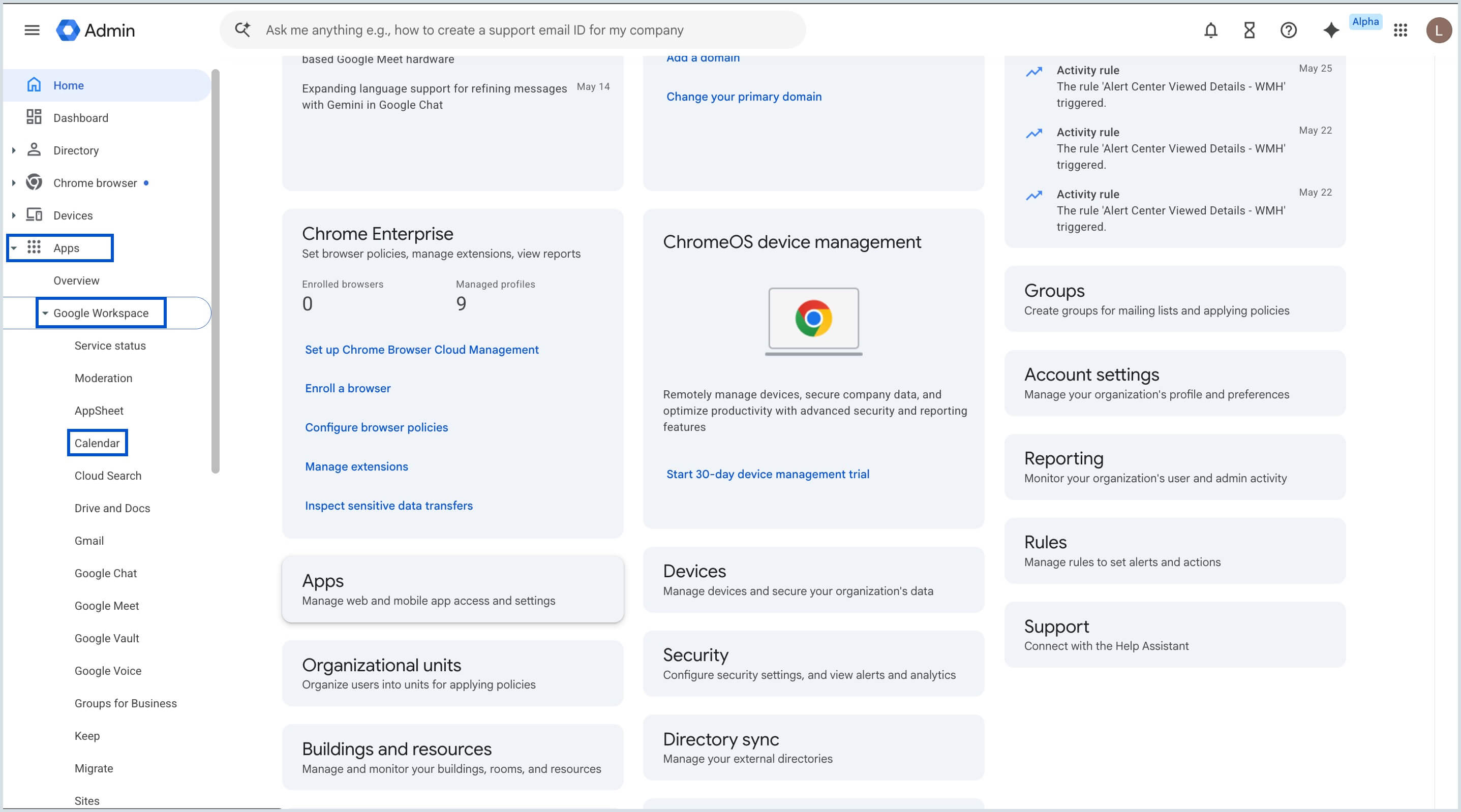Image resolution: width=1461 pixels, height=812 pixels.
Task: Open AppSheet settings
Action: pyautogui.click(x=99, y=411)
